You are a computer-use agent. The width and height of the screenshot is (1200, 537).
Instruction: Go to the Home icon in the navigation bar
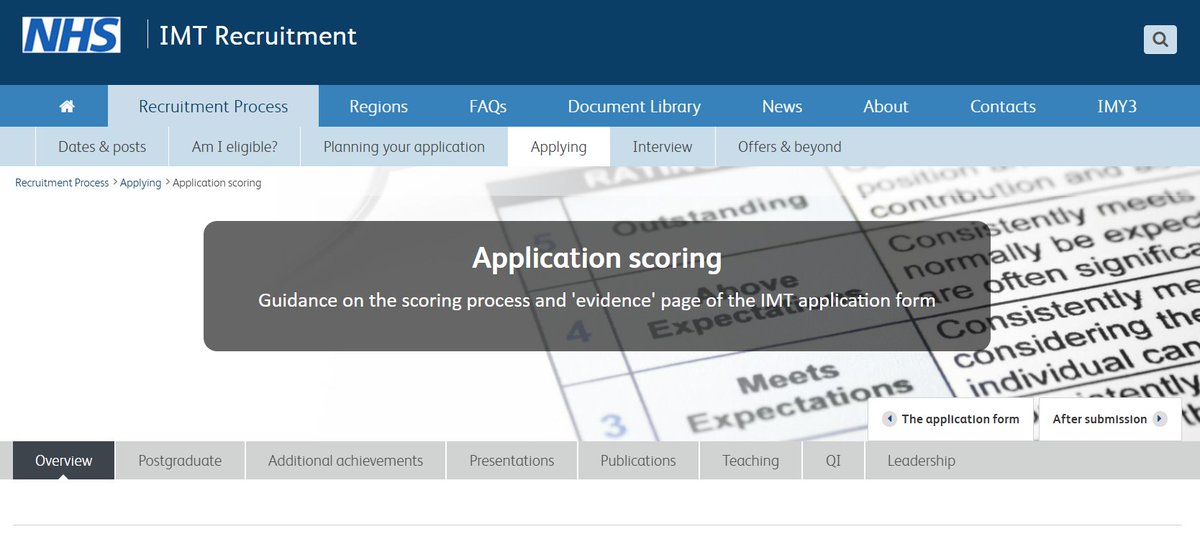67,106
